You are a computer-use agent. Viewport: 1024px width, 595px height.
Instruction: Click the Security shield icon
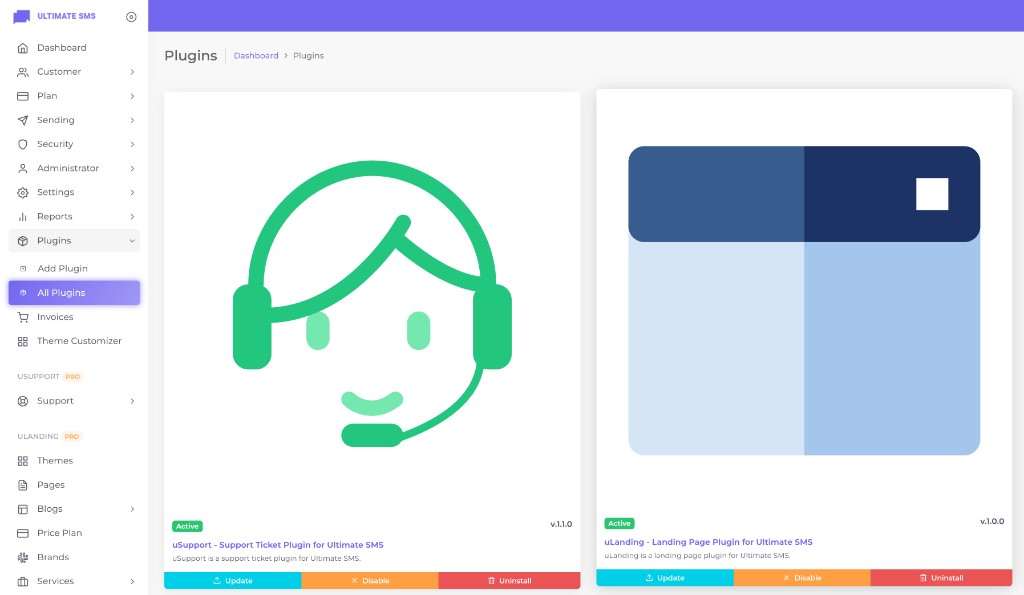(23, 144)
